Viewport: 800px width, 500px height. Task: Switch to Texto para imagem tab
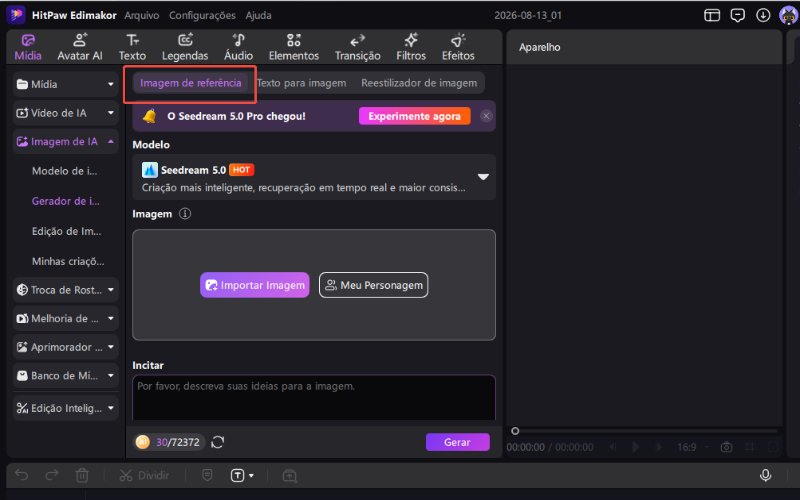[302, 83]
